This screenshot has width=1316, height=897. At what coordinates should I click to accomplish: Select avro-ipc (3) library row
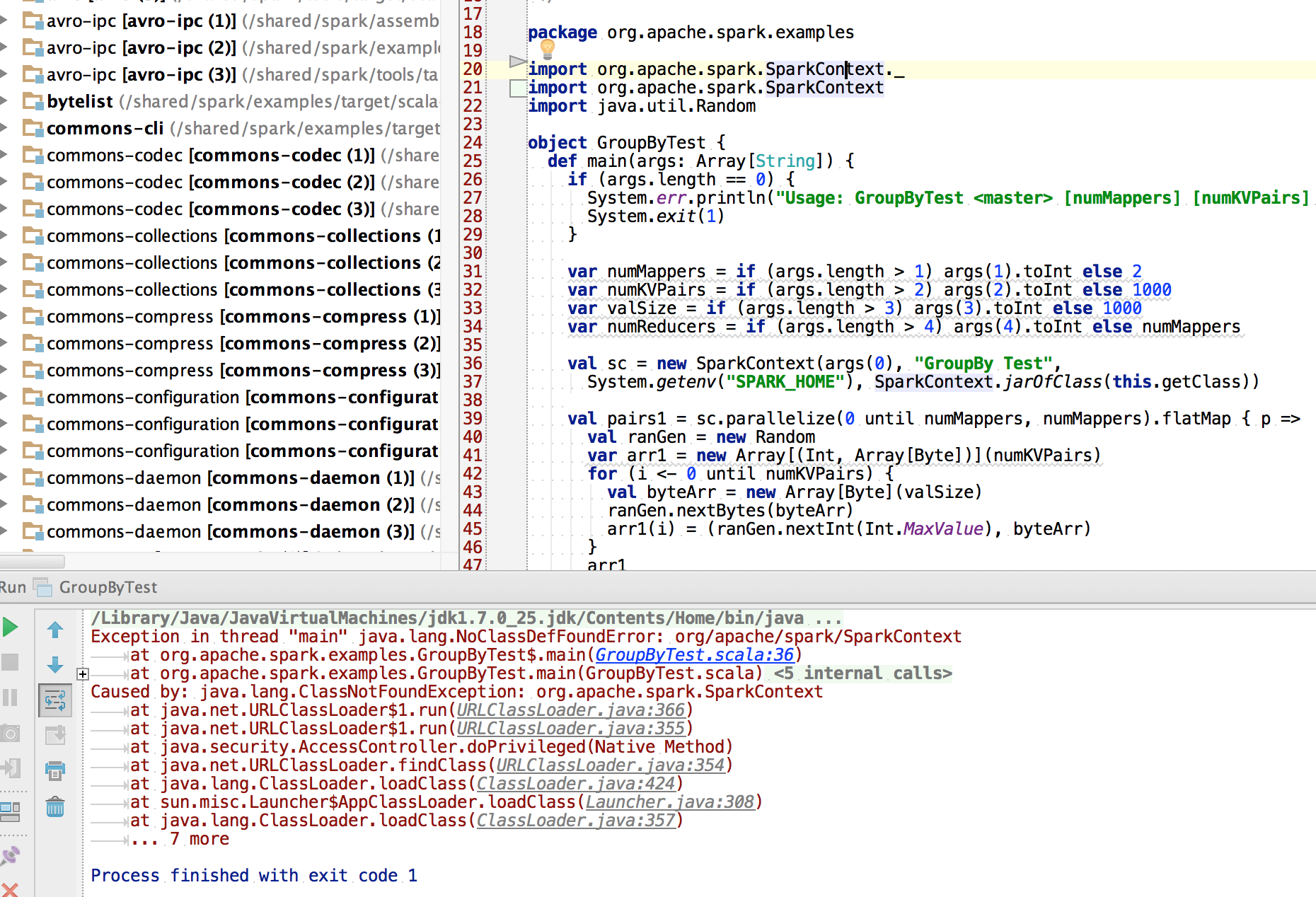[x=220, y=74]
